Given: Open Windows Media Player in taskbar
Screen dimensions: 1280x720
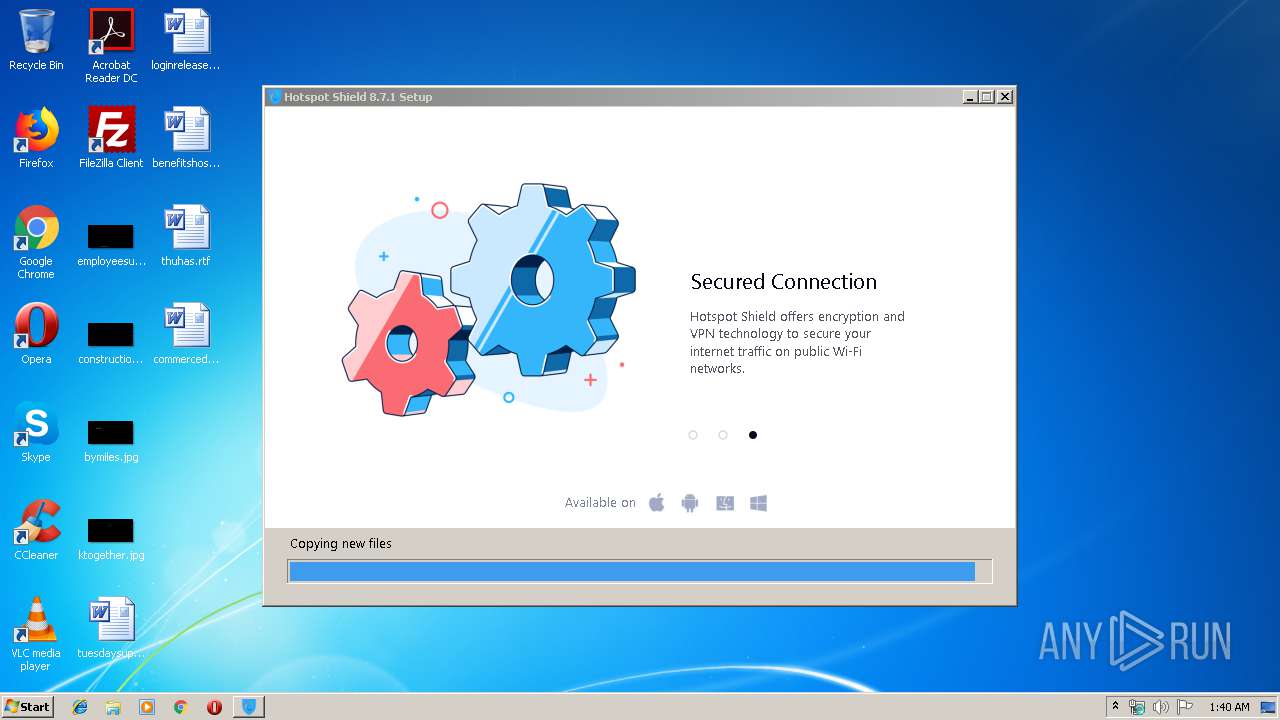Looking at the screenshot, I should click(x=147, y=707).
